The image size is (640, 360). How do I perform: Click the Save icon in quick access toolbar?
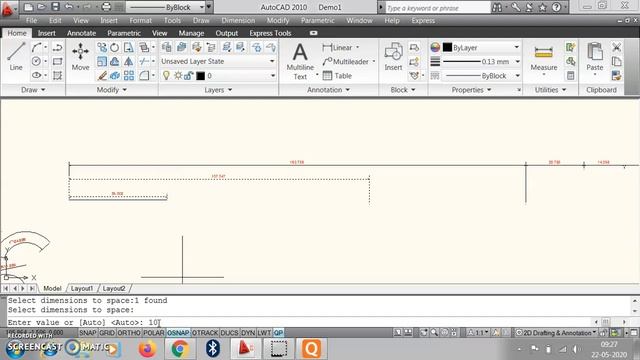click(x=56, y=7)
